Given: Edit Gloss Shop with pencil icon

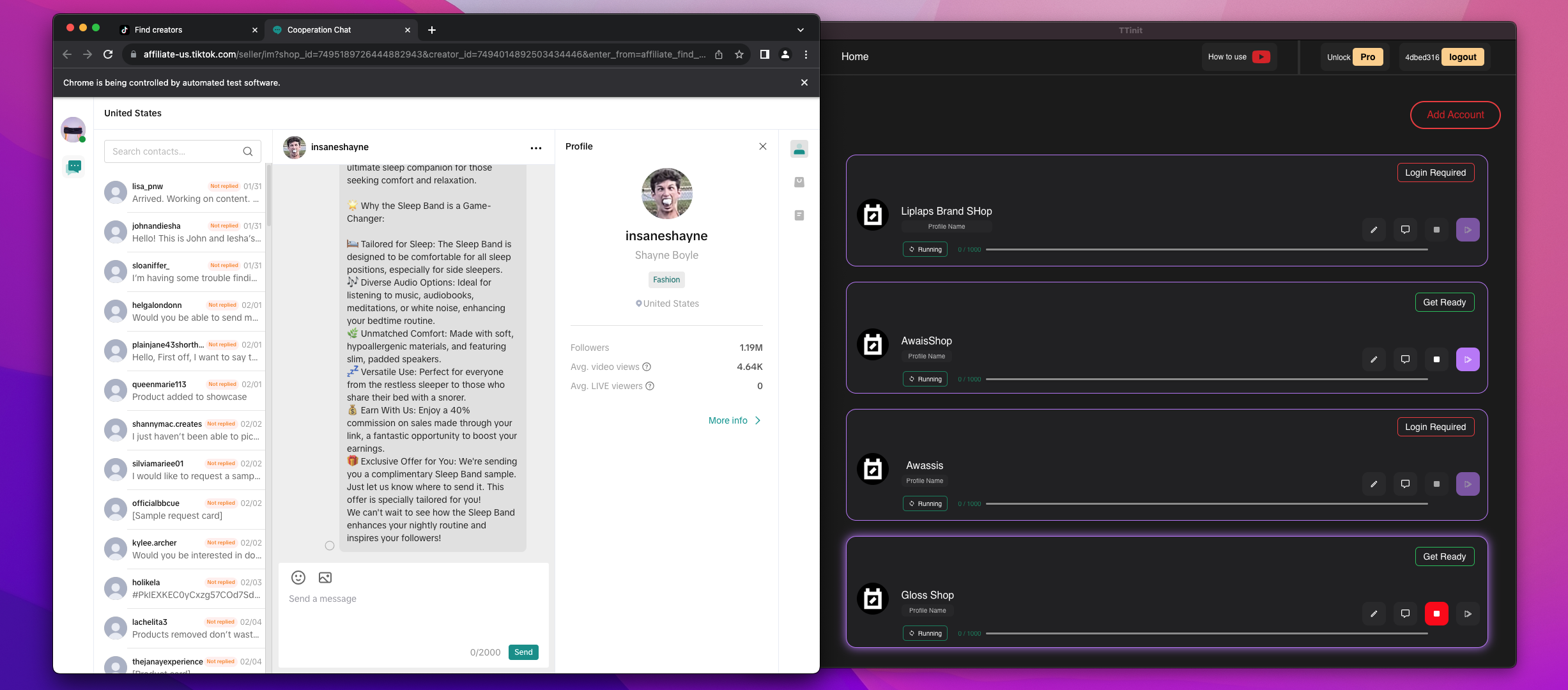Looking at the screenshot, I should tap(1374, 614).
